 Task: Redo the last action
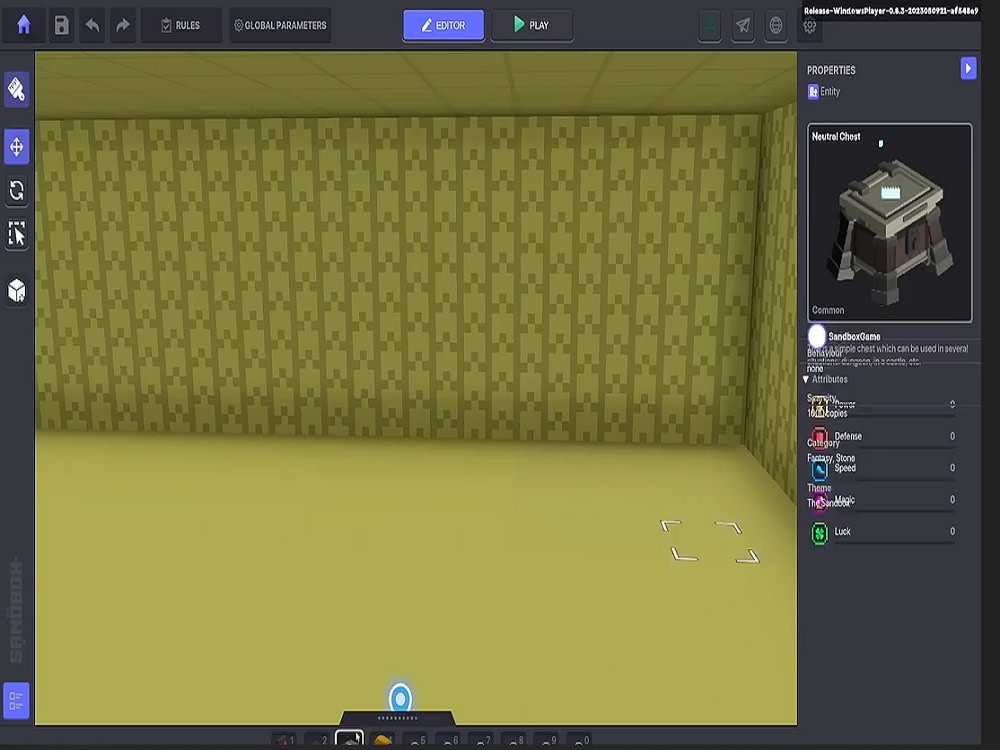pos(120,25)
